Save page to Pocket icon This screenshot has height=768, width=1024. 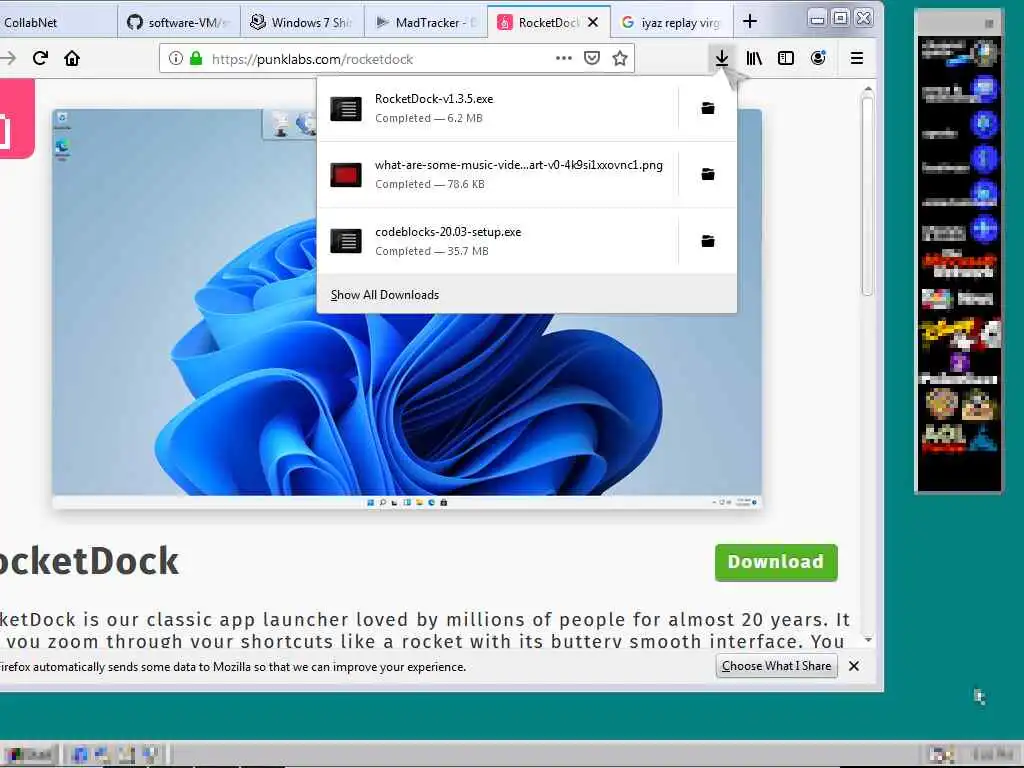(x=592, y=59)
